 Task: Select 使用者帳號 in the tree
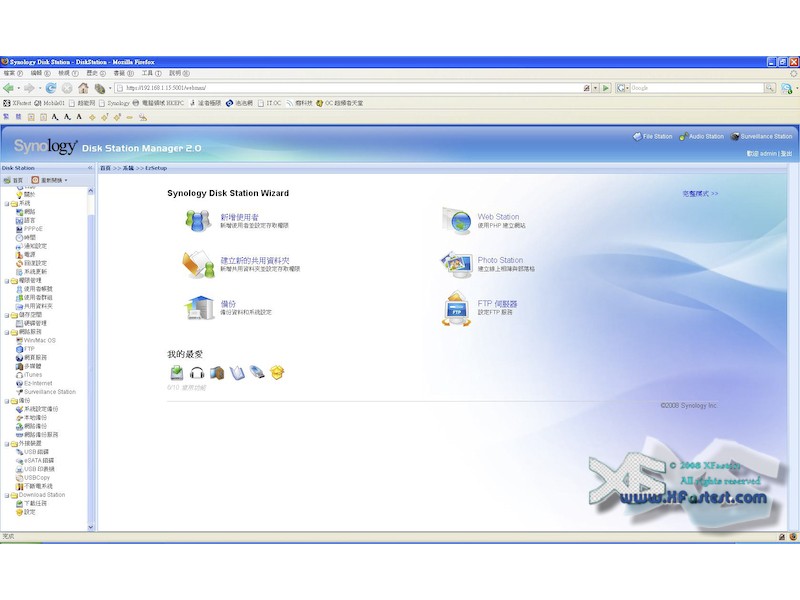click(35, 289)
